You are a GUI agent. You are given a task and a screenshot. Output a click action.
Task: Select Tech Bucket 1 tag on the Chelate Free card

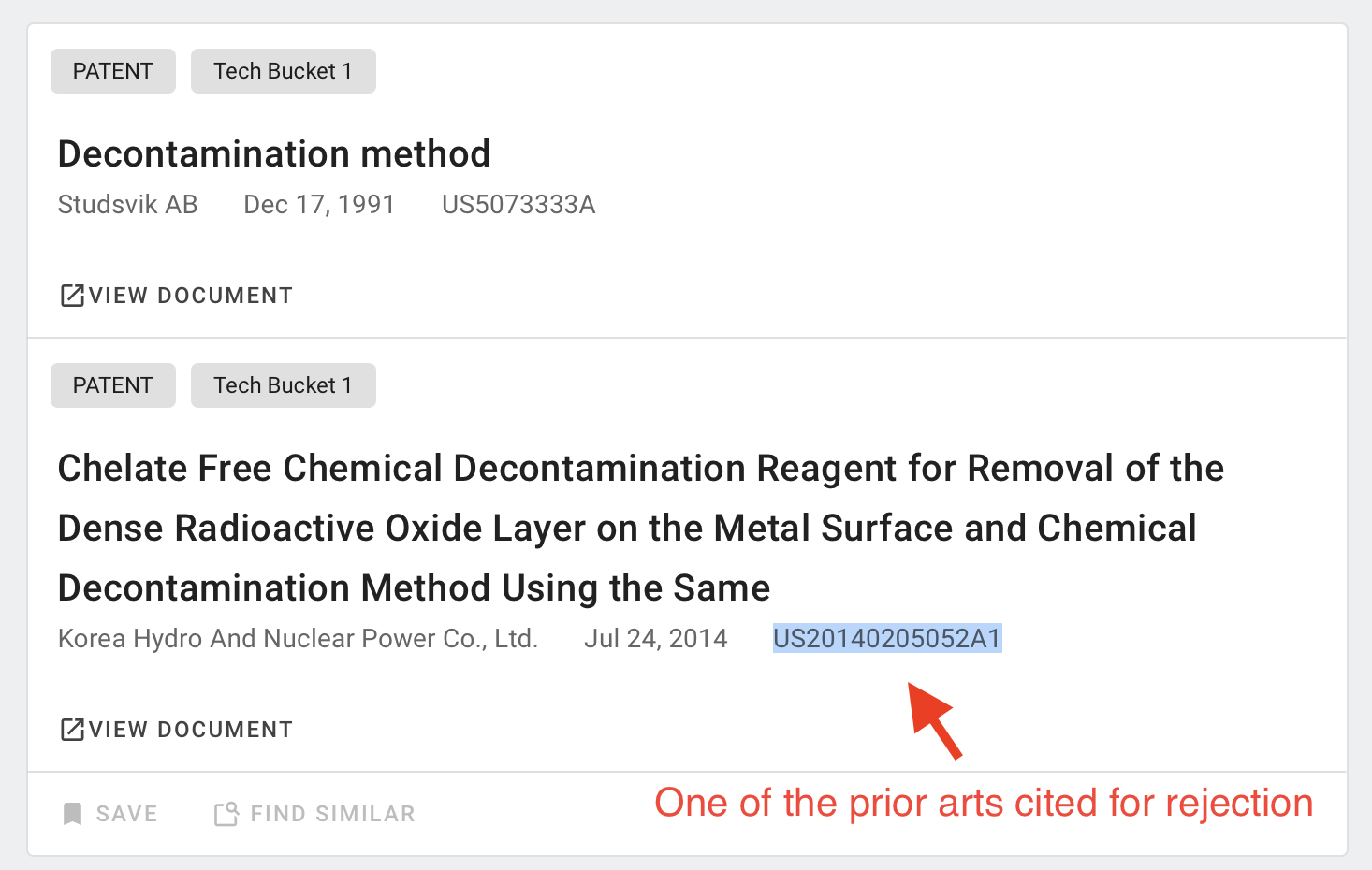284,385
